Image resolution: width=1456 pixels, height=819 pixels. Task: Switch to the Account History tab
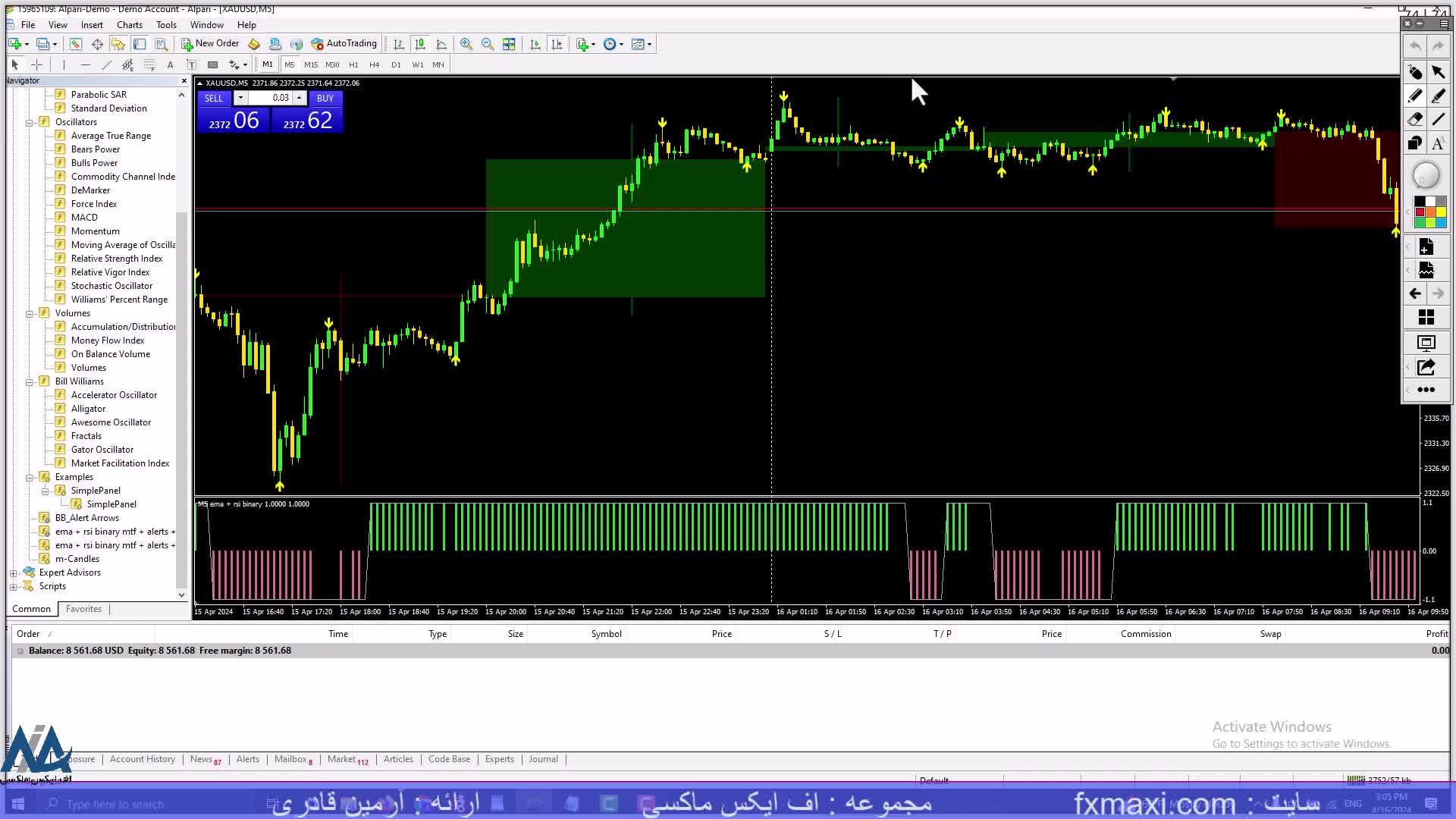click(x=142, y=759)
